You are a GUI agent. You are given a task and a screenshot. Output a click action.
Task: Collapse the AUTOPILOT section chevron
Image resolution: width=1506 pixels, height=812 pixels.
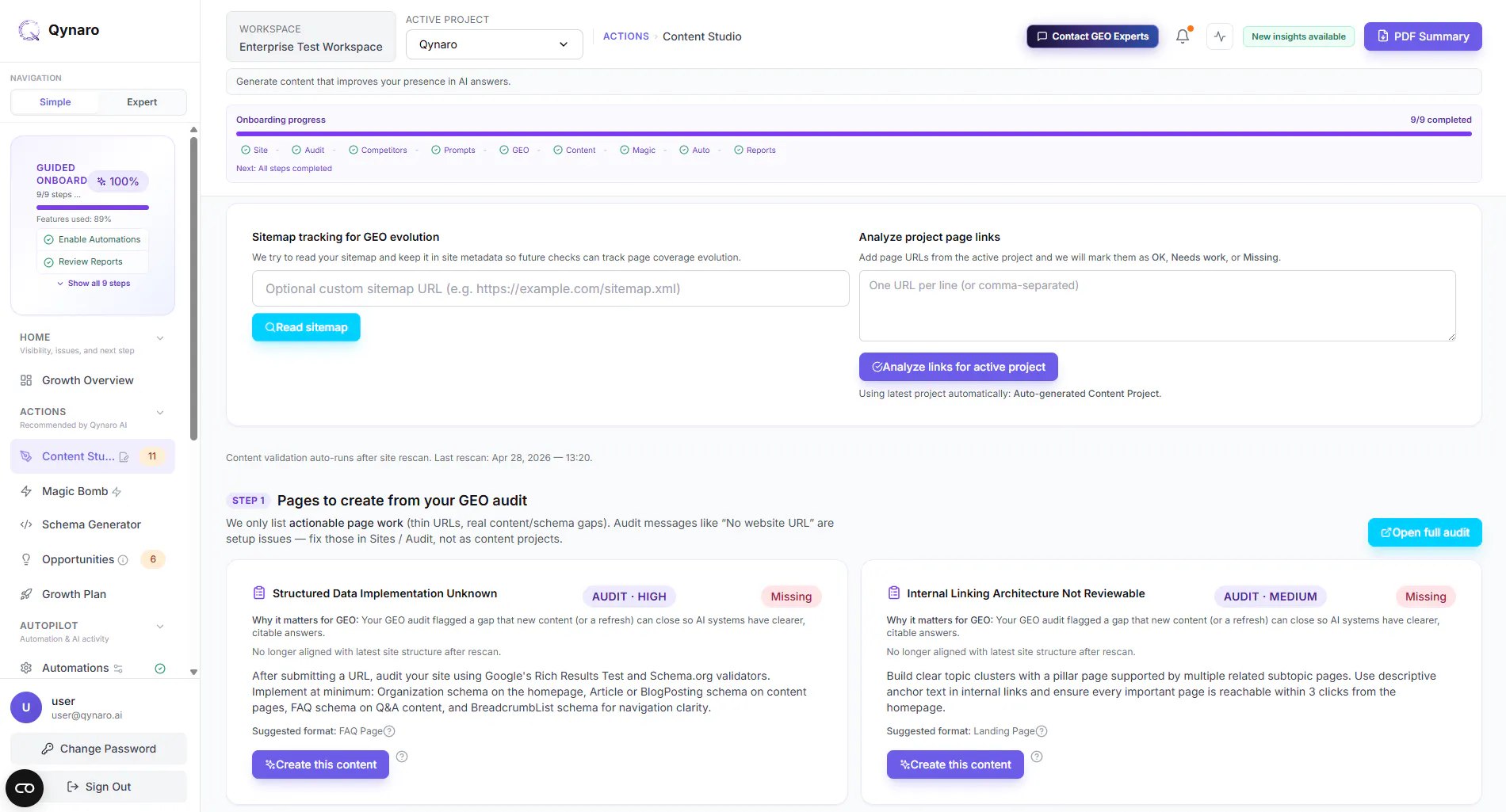click(x=160, y=627)
